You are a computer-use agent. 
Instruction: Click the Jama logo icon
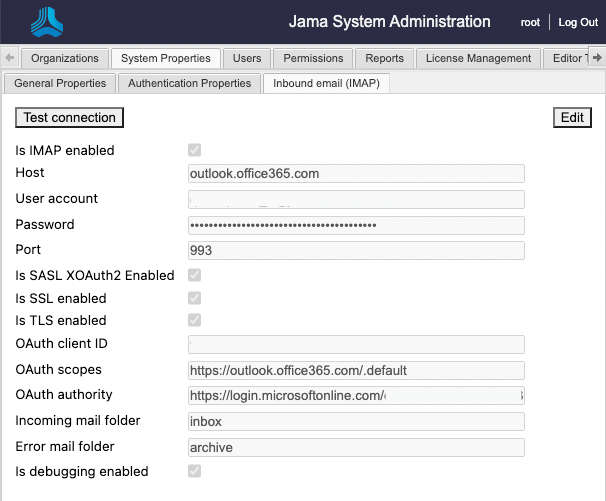tap(47, 22)
